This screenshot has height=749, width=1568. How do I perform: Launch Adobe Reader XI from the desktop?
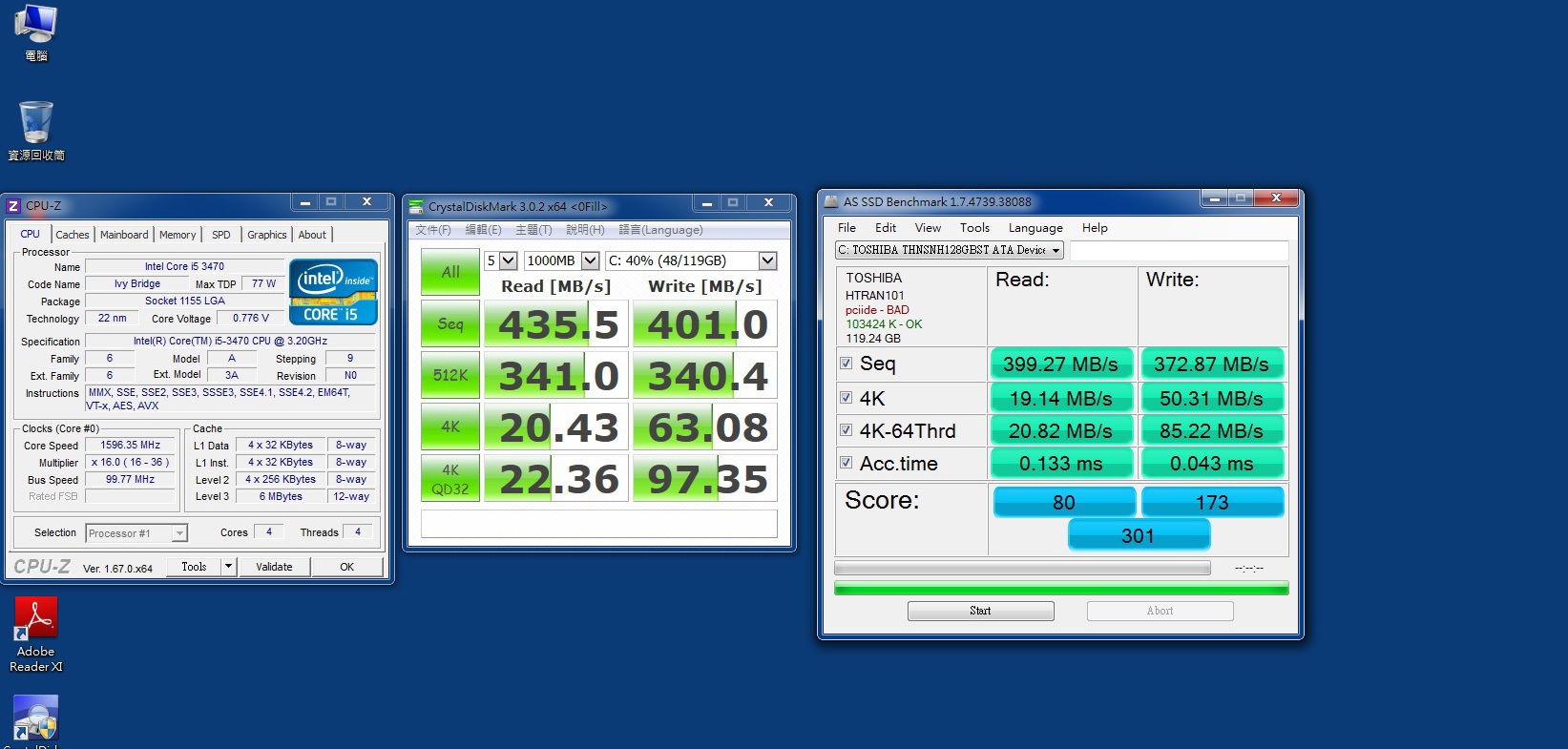(36, 635)
